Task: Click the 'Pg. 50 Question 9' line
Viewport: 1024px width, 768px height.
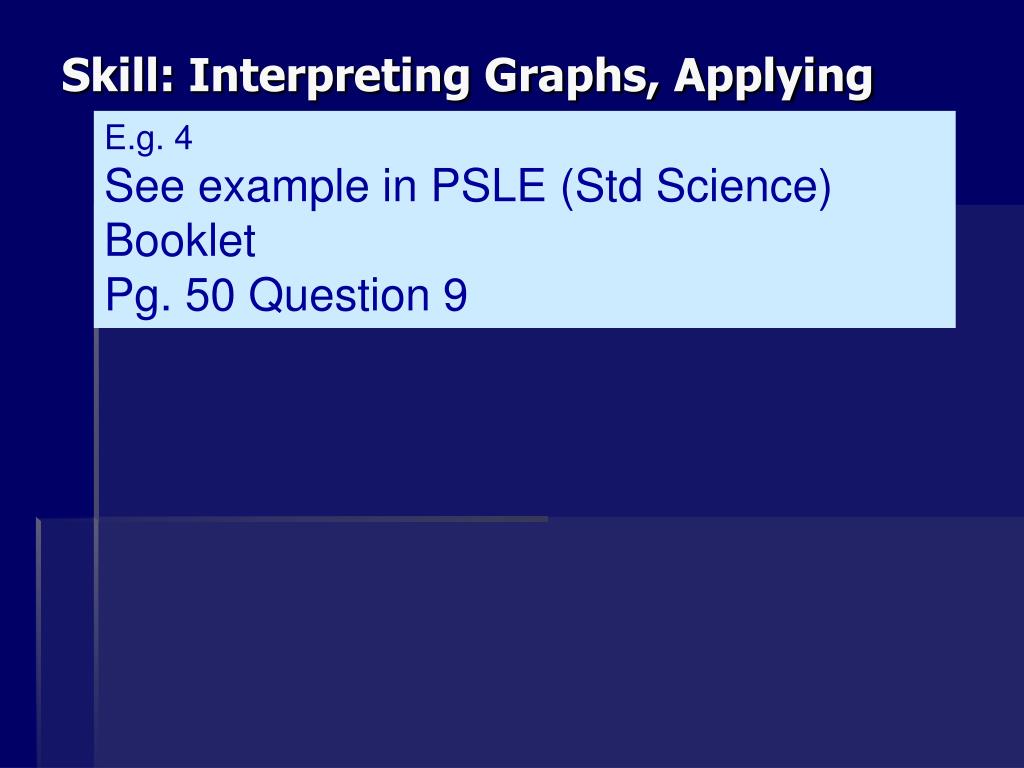Action: 286,296
